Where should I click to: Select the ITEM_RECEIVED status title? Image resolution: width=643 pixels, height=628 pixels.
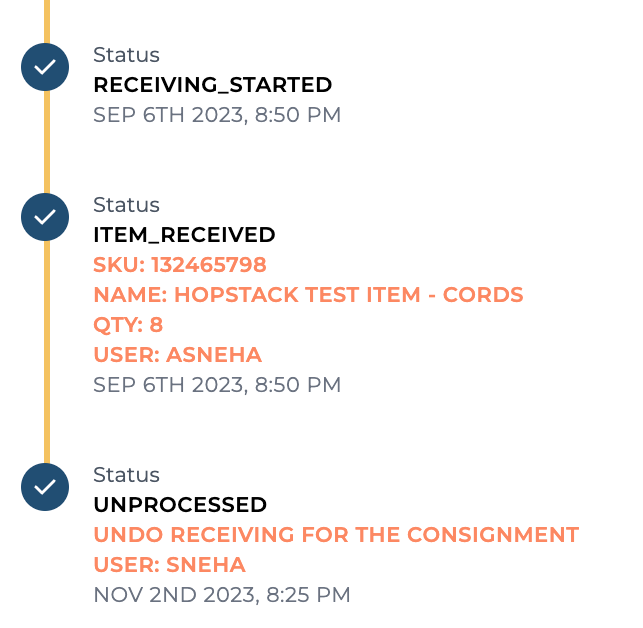184,235
